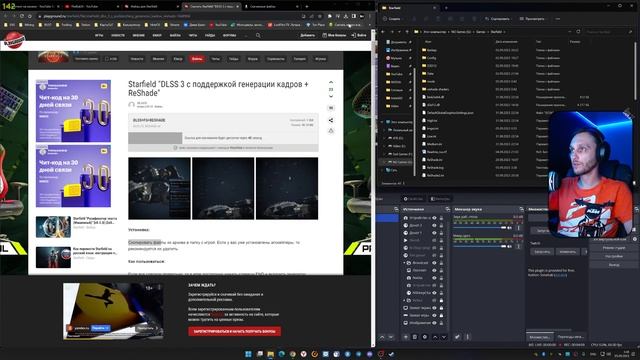
Task: Click Настройки button in OBS controls
Action: coord(613,256)
